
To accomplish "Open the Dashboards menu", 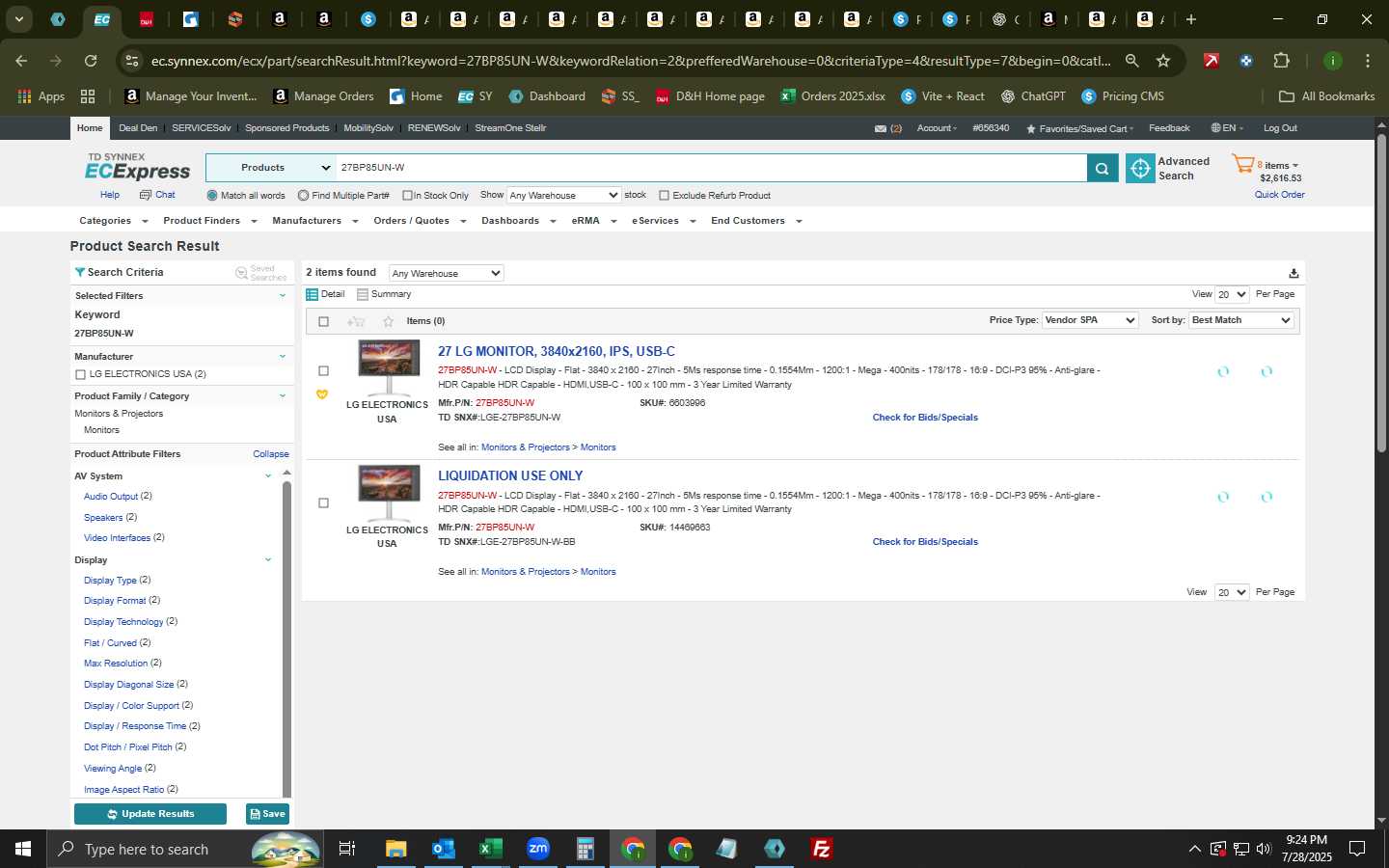I will (x=518, y=221).
